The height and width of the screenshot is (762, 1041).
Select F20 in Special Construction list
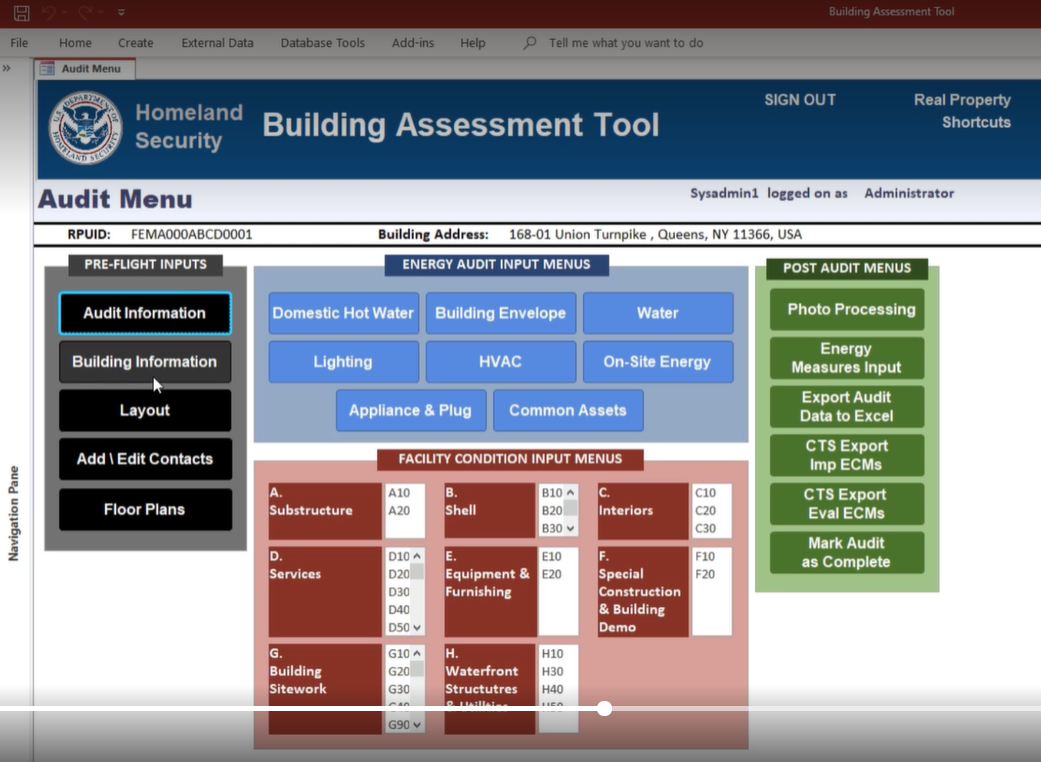[x=705, y=574]
